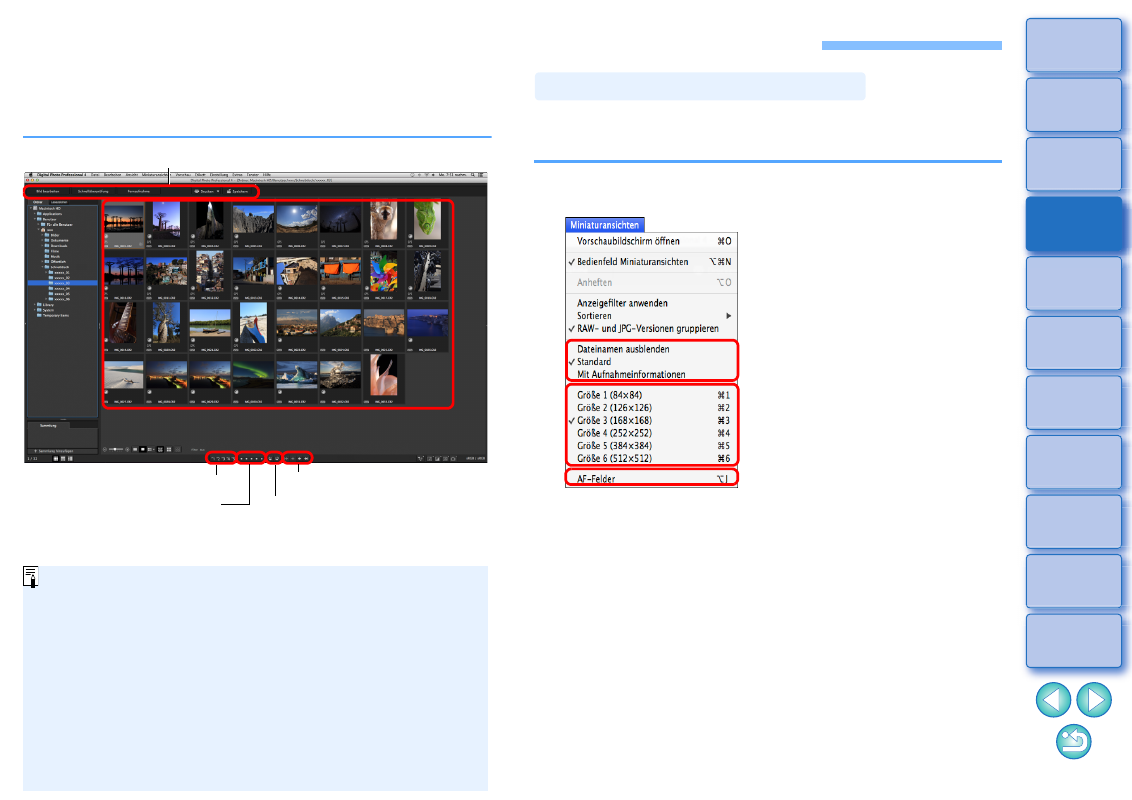The image size is (1132, 800).
Task: Choose Dateinamen ausblenden
Action: tap(651, 349)
